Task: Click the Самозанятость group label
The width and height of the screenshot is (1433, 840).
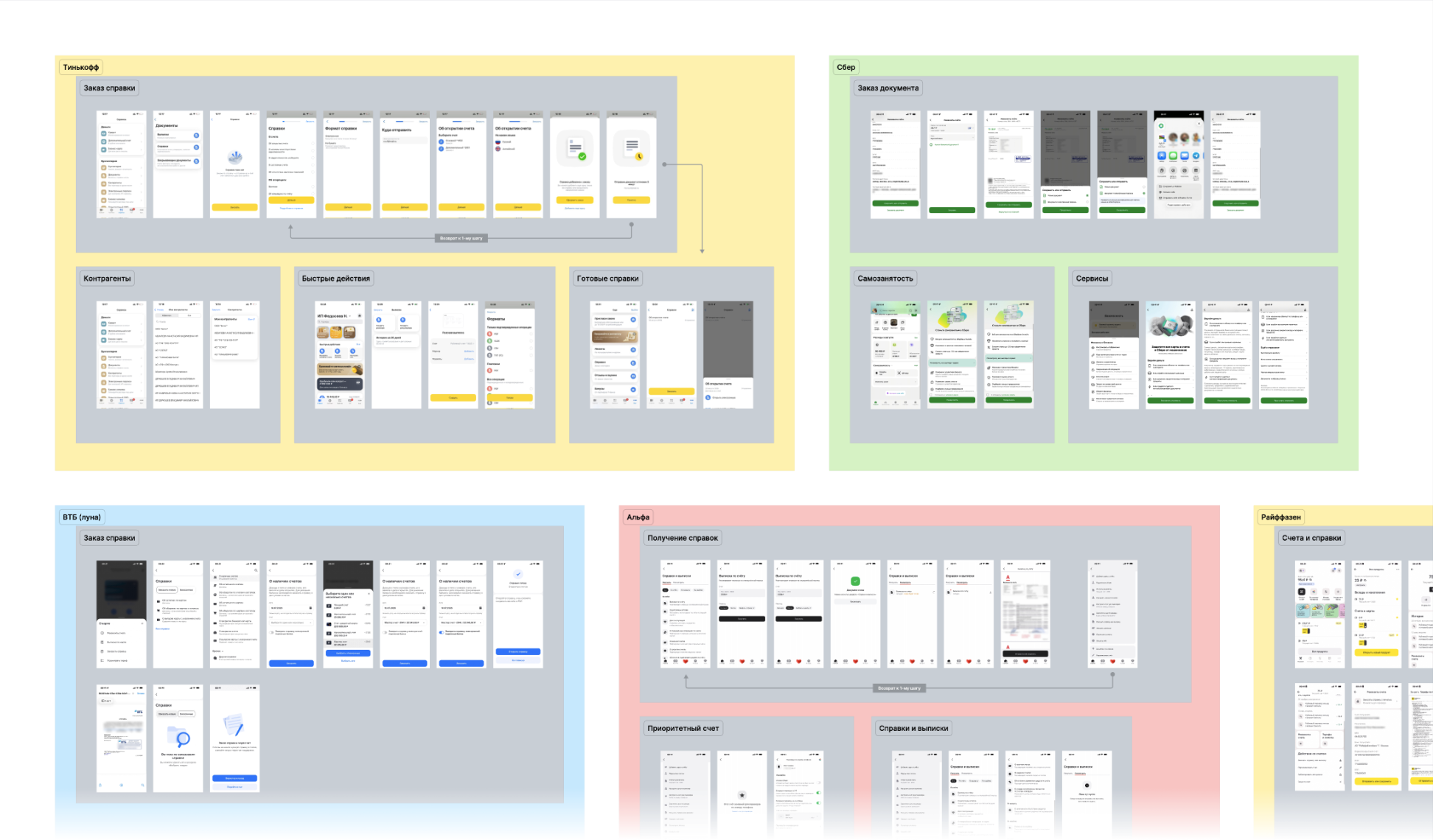Action: 885,279
